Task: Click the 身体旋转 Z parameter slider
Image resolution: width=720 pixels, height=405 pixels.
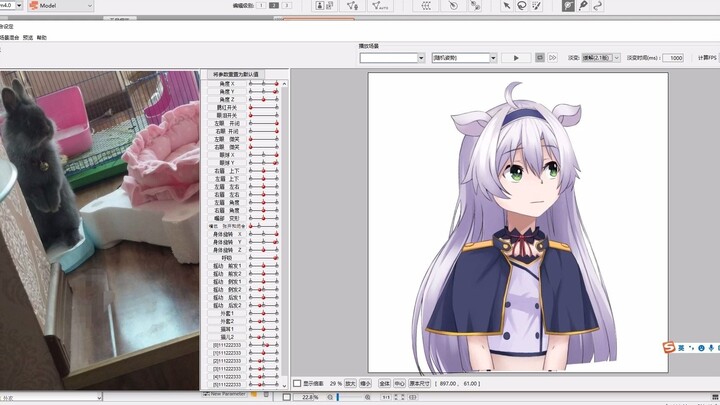Action: pyautogui.click(x=264, y=250)
